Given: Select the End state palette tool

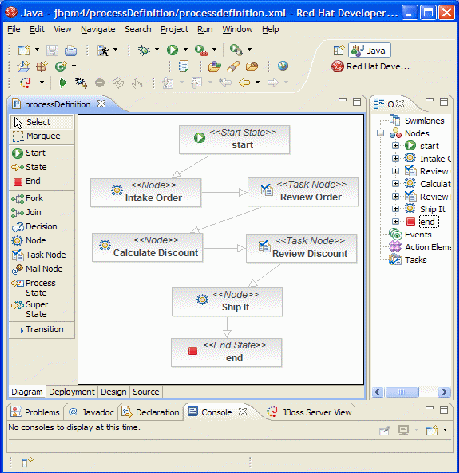Looking at the screenshot, I should point(26,181).
